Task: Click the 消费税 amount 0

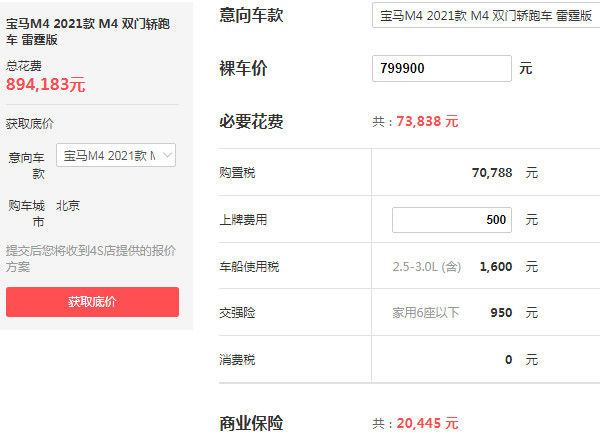Action: pyautogui.click(x=509, y=360)
